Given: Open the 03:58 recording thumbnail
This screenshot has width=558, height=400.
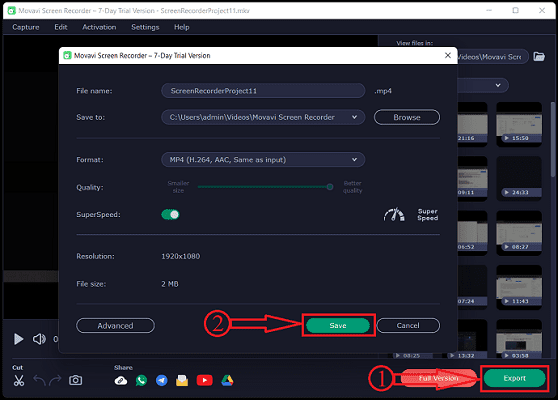Looking at the screenshot, I should tap(519, 339).
